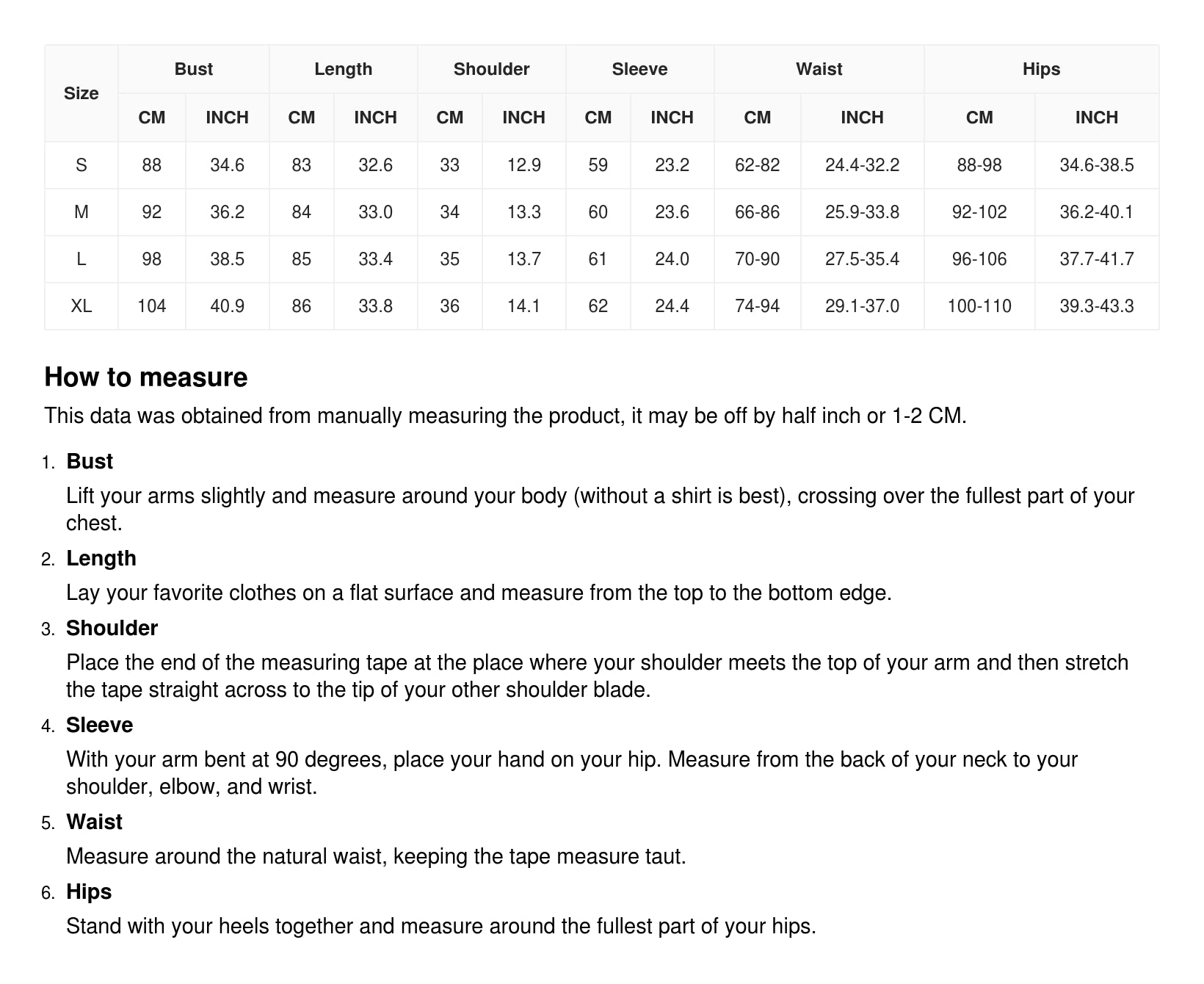Click the 104 bust CM cell

coord(151,306)
